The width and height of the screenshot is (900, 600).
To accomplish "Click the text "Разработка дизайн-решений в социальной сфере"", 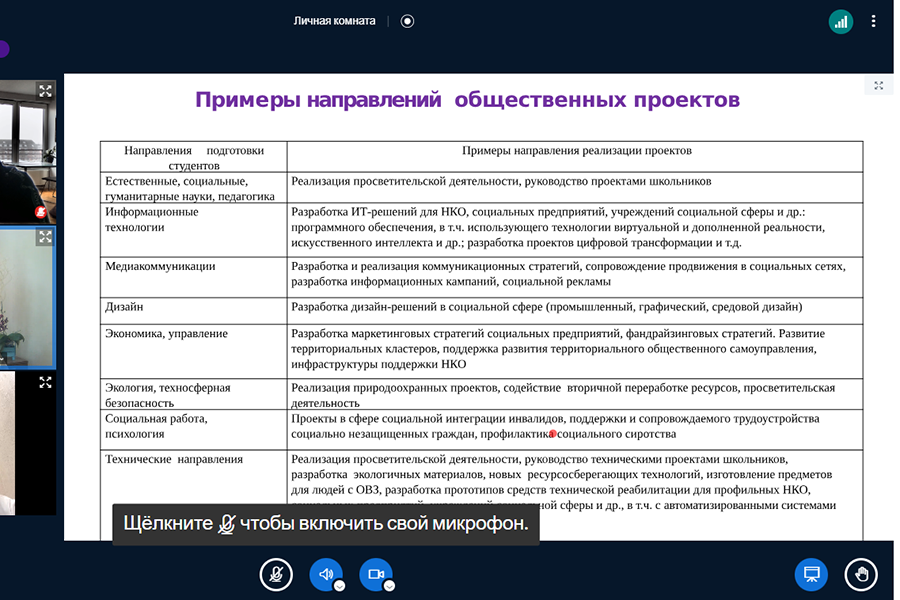I will [x=417, y=307].
